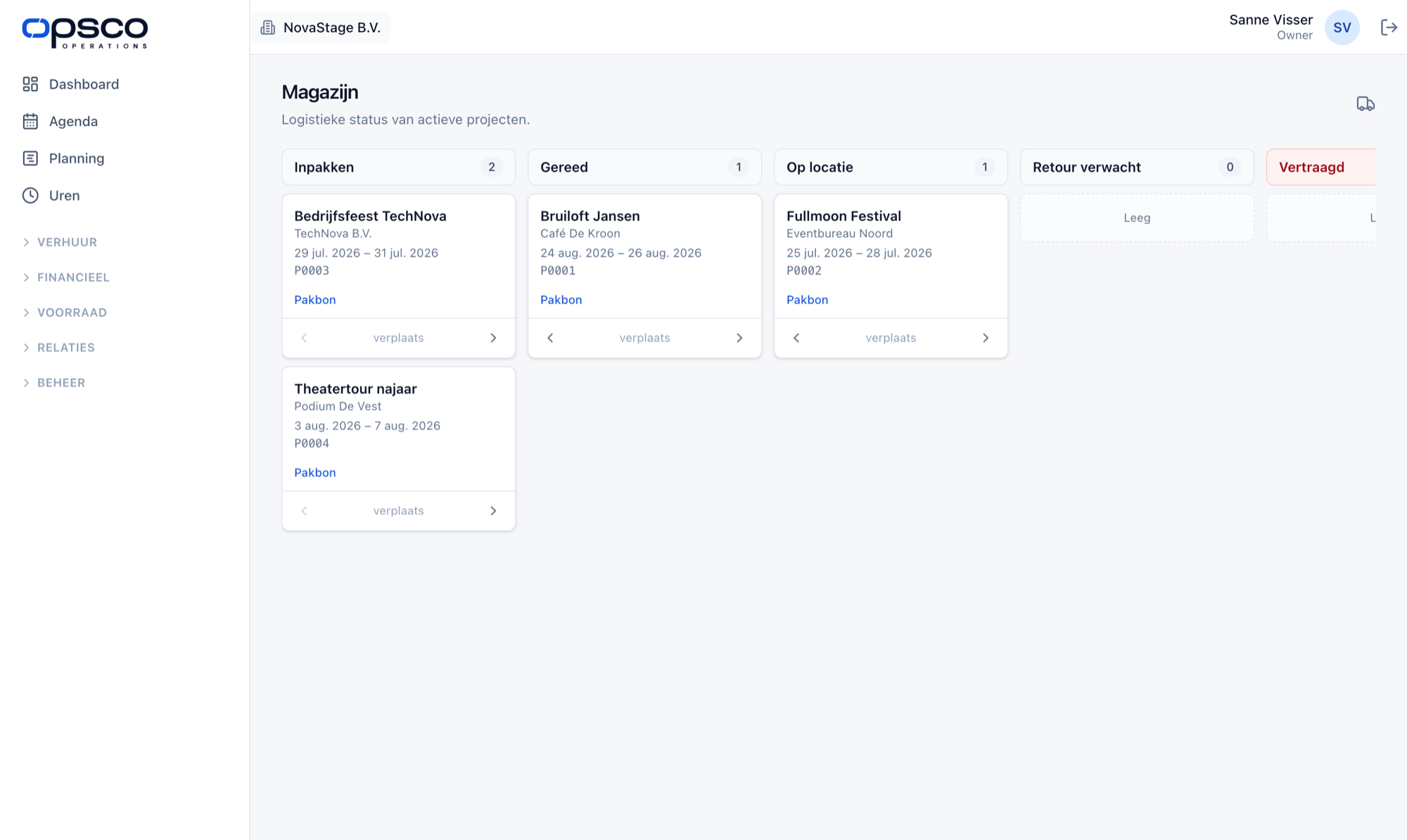Image resolution: width=1407 pixels, height=840 pixels.
Task: Click the Planning list icon
Action: 30,158
